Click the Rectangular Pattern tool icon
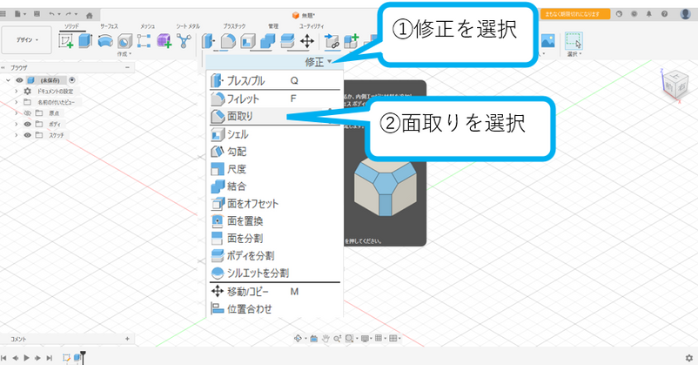 click(x=144, y=41)
